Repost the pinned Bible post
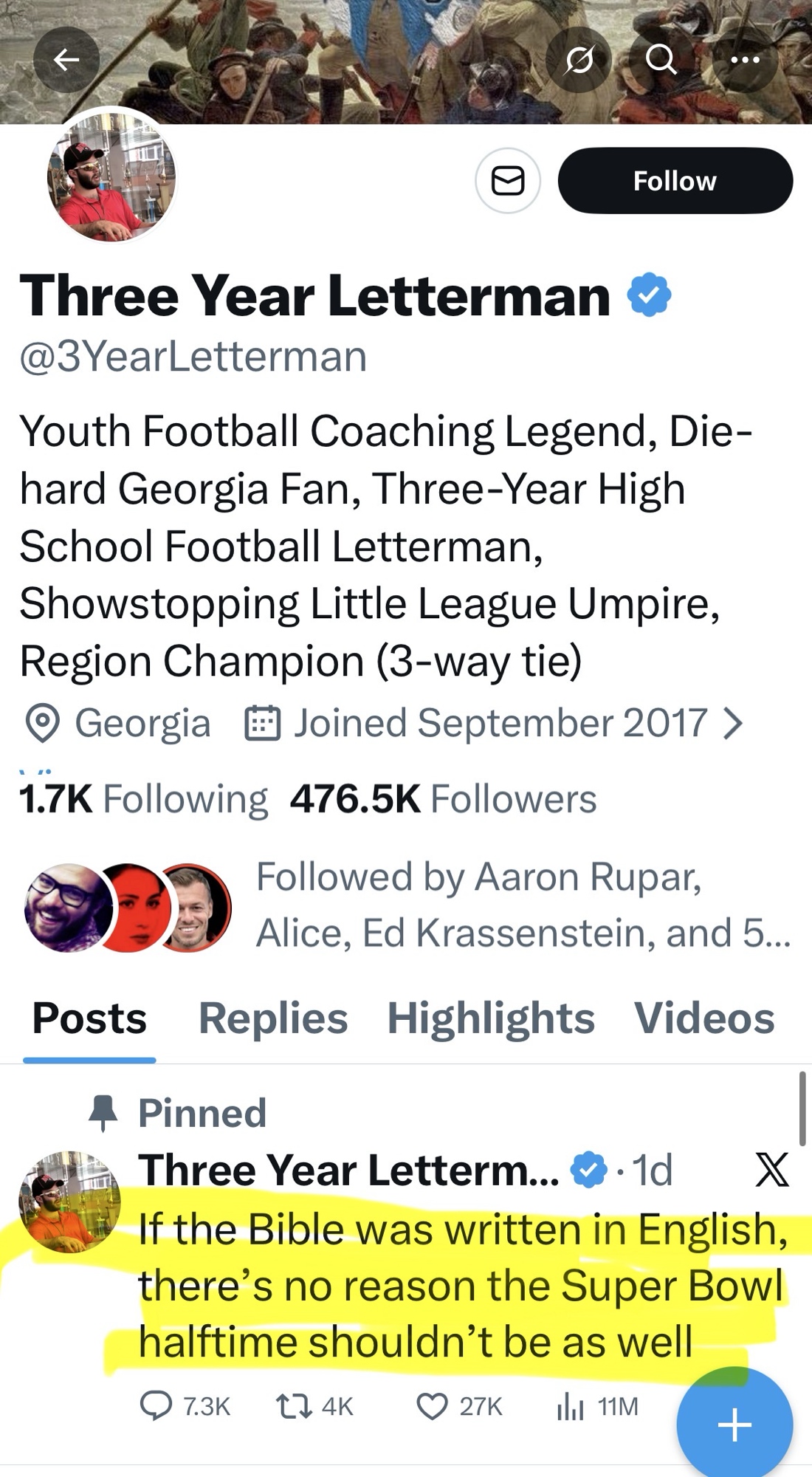The image size is (812, 1477). [x=288, y=1406]
